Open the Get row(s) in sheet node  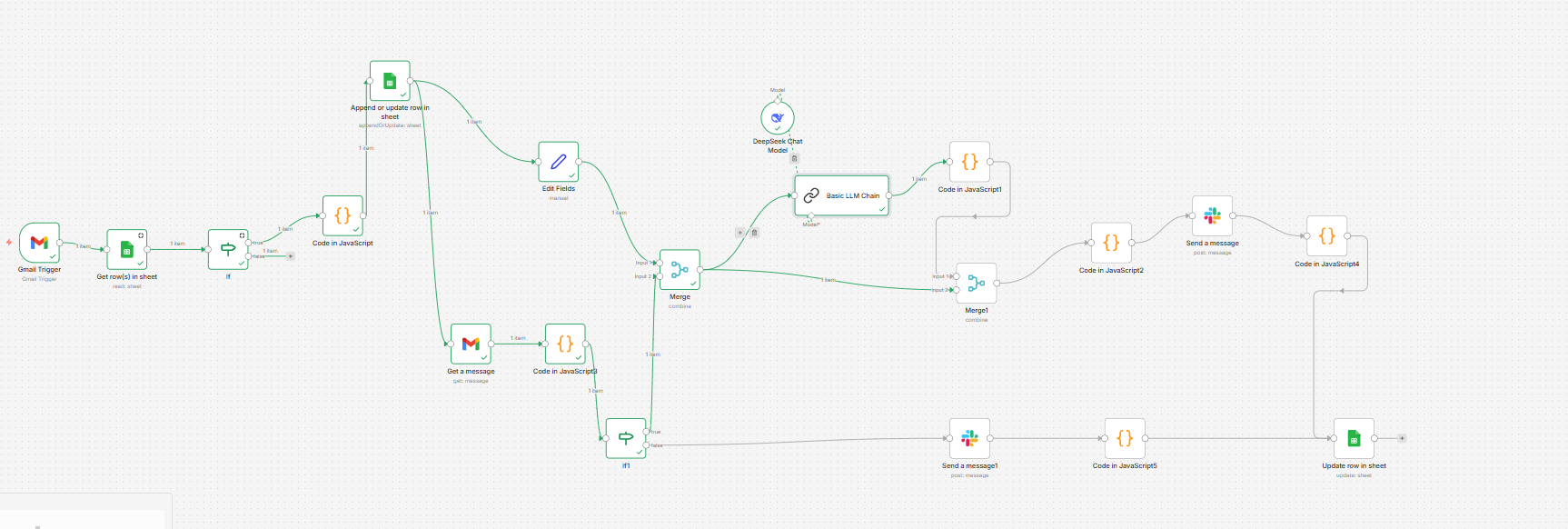click(x=127, y=250)
